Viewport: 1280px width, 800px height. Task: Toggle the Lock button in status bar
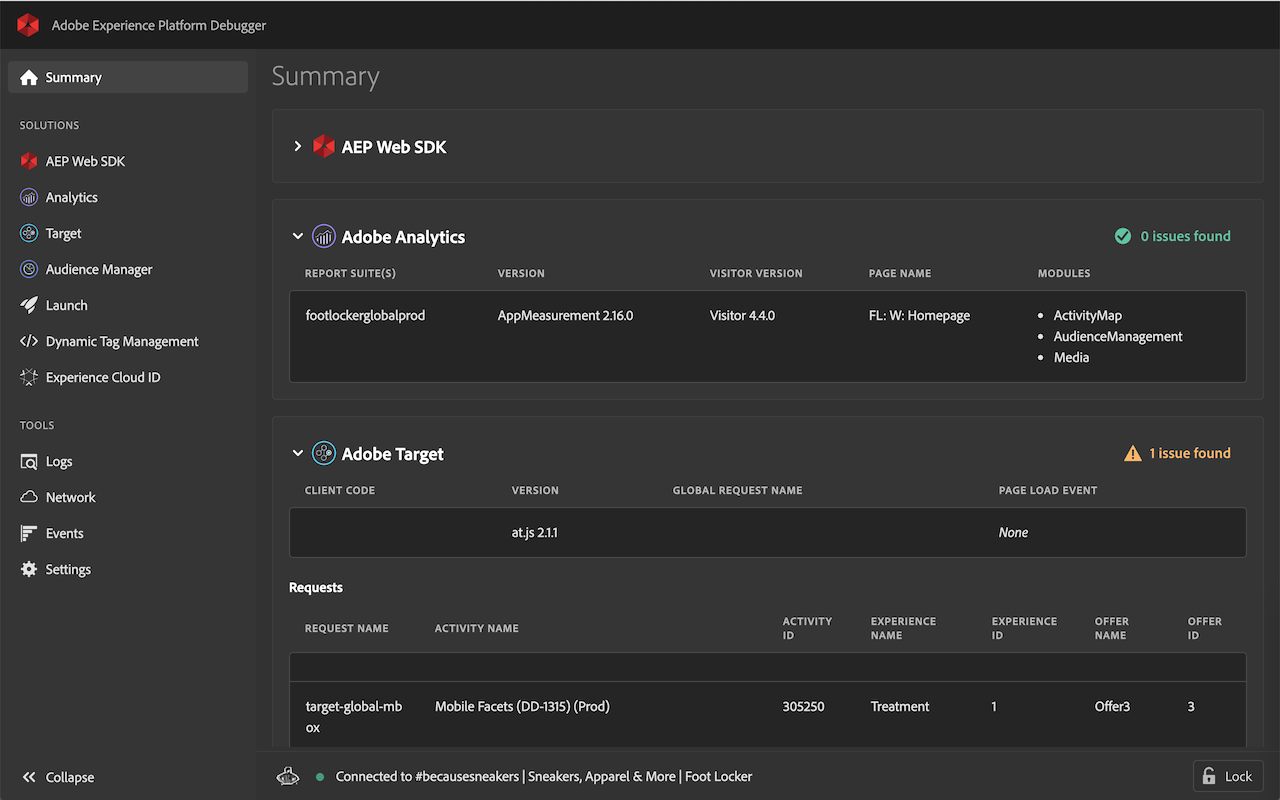pyautogui.click(x=1227, y=776)
